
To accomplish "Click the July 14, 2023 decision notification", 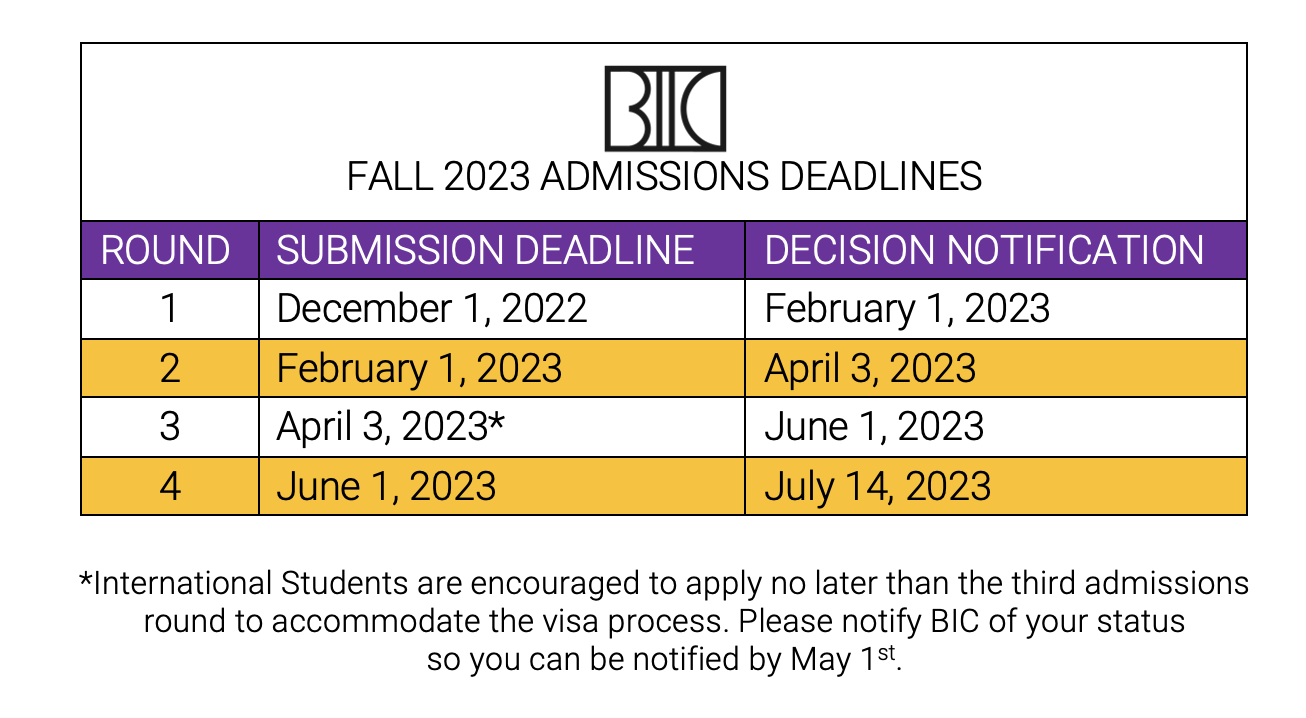I will [877, 487].
